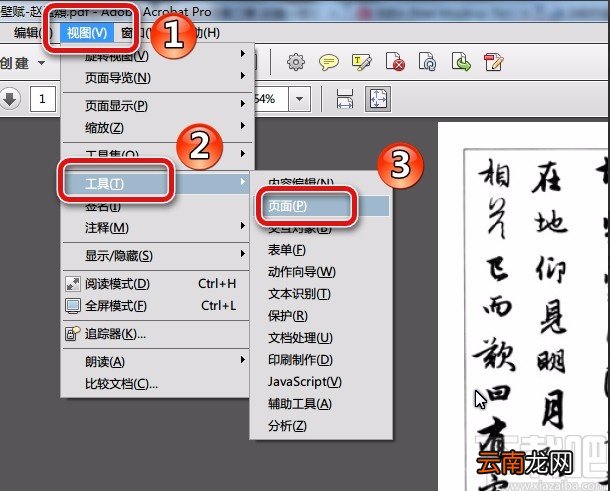Open the zoom percentage dropdown arrow
The image size is (610, 491).
tap(299, 99)
